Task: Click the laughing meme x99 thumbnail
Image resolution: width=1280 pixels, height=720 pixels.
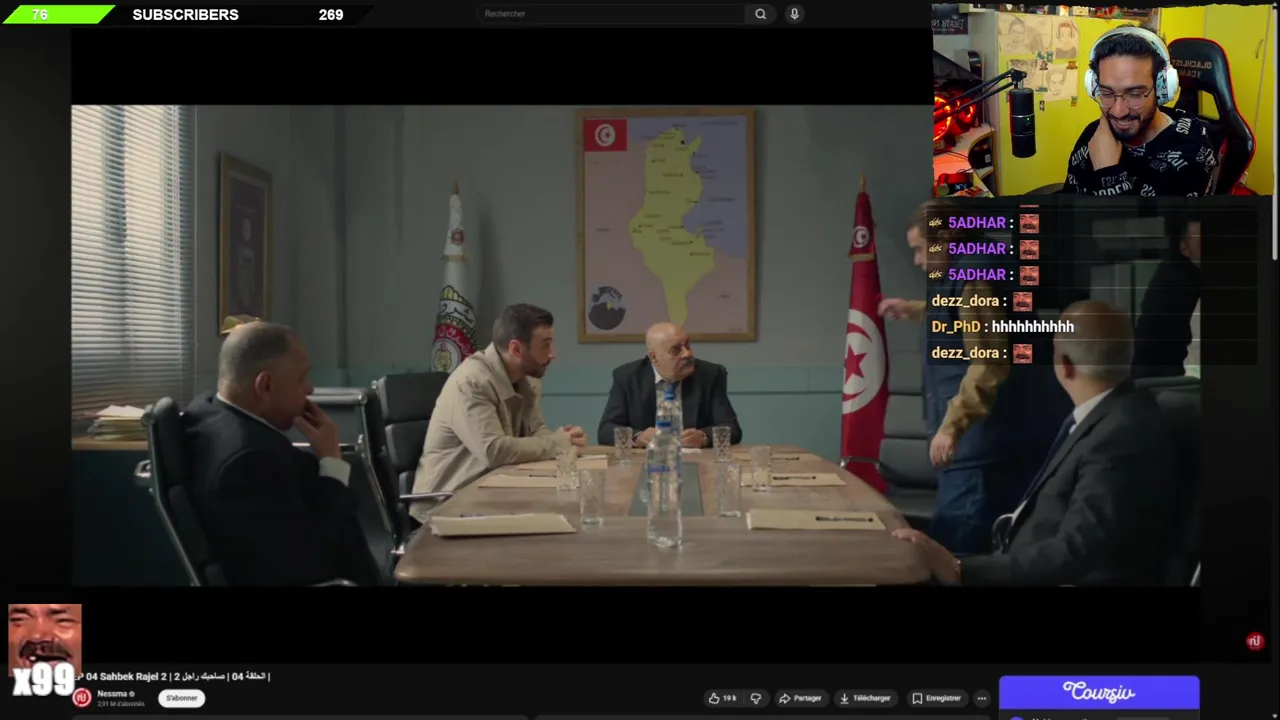Action: click(44, 650)
